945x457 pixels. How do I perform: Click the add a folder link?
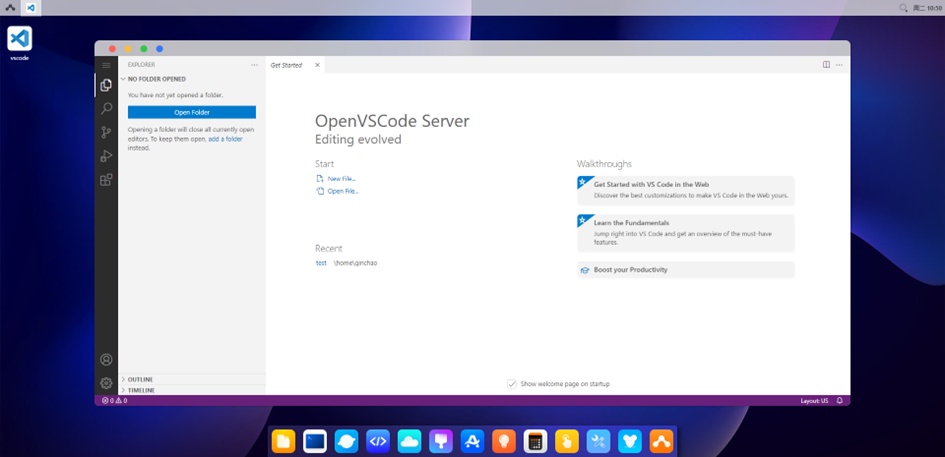[225, 139]
